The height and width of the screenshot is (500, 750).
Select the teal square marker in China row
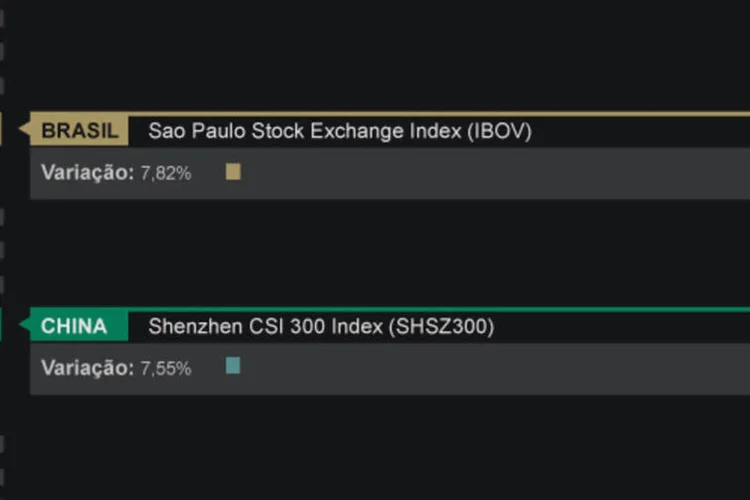click(233, 366)
